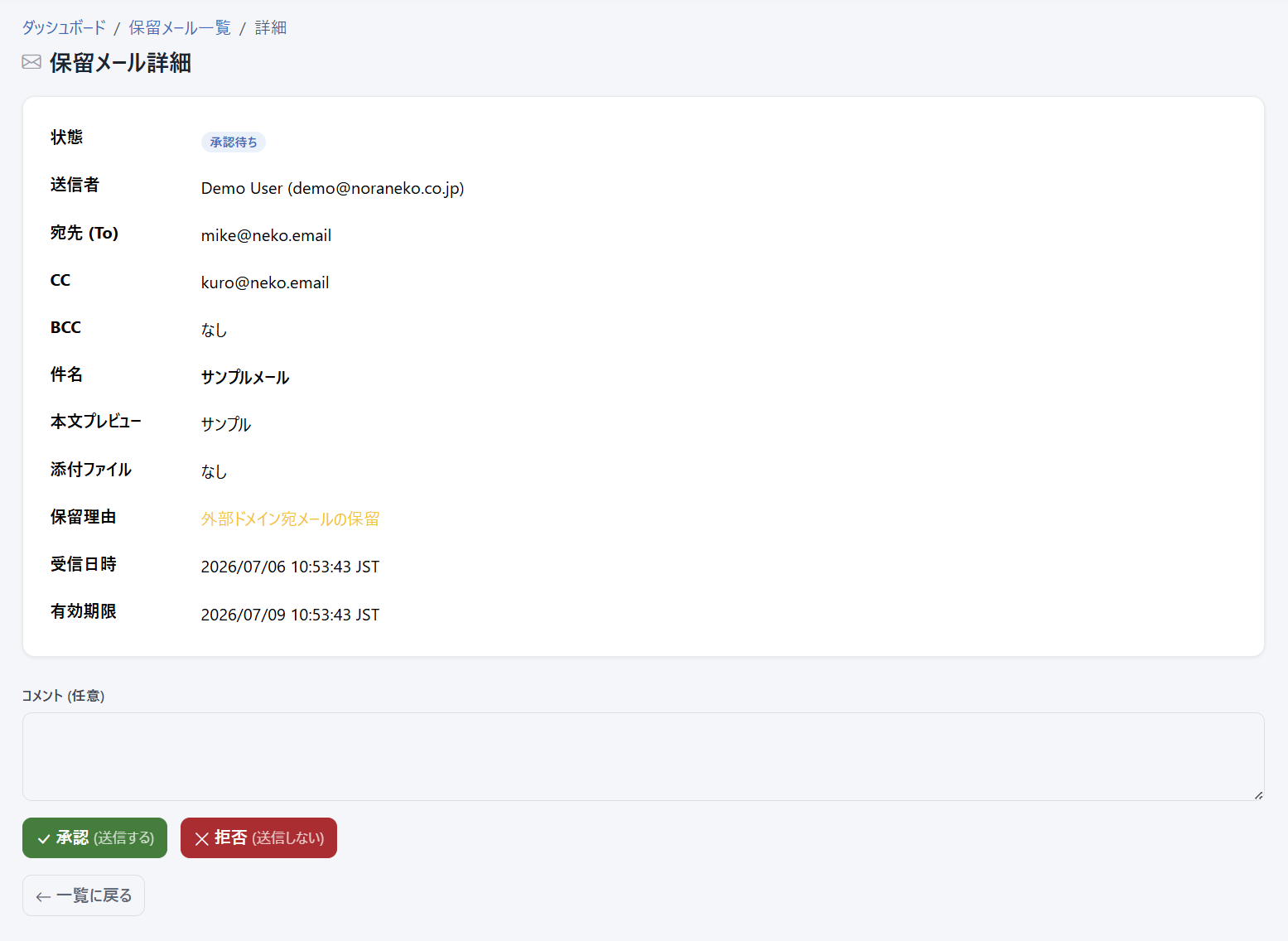This screenshot has width=1288, height=941.
Task: Click subject value サンプルメール
Action: tap(245, 377)
